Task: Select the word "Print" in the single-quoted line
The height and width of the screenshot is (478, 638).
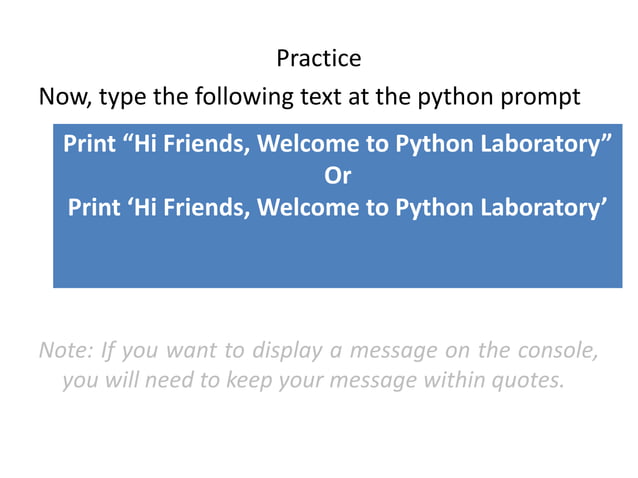Action: tap(93, 208)
